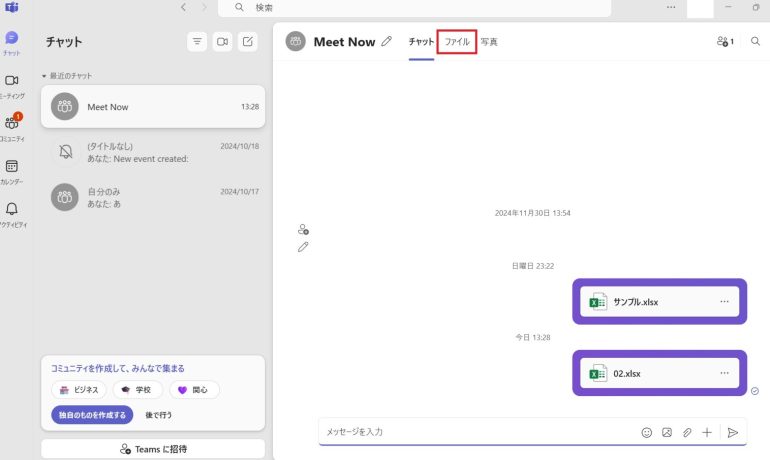Open more options for サンプル.xlsx
The height and width of the screenshot is (460, 770).
(x=724, y=302)
